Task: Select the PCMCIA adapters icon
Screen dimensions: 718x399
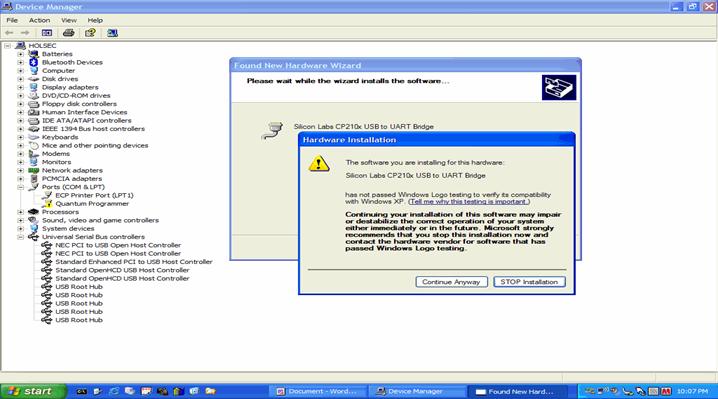Action: [33, 179]
